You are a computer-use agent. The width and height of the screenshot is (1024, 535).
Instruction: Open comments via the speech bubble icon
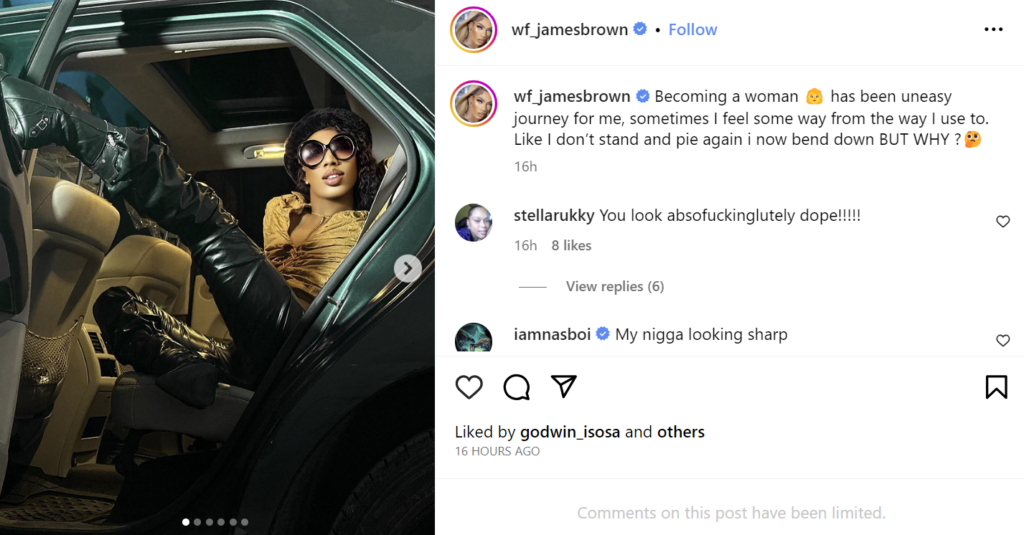click(516, 387)
